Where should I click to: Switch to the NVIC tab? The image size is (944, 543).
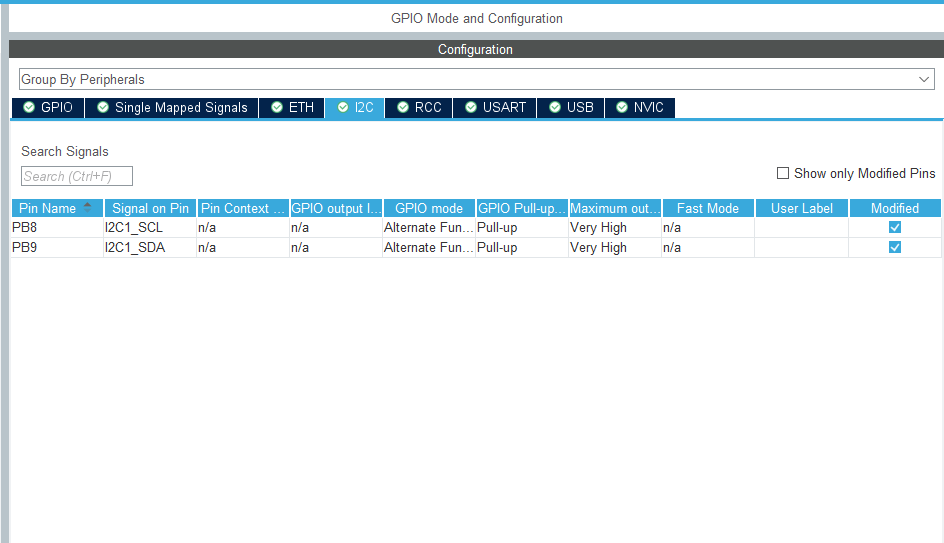(639, 107)
